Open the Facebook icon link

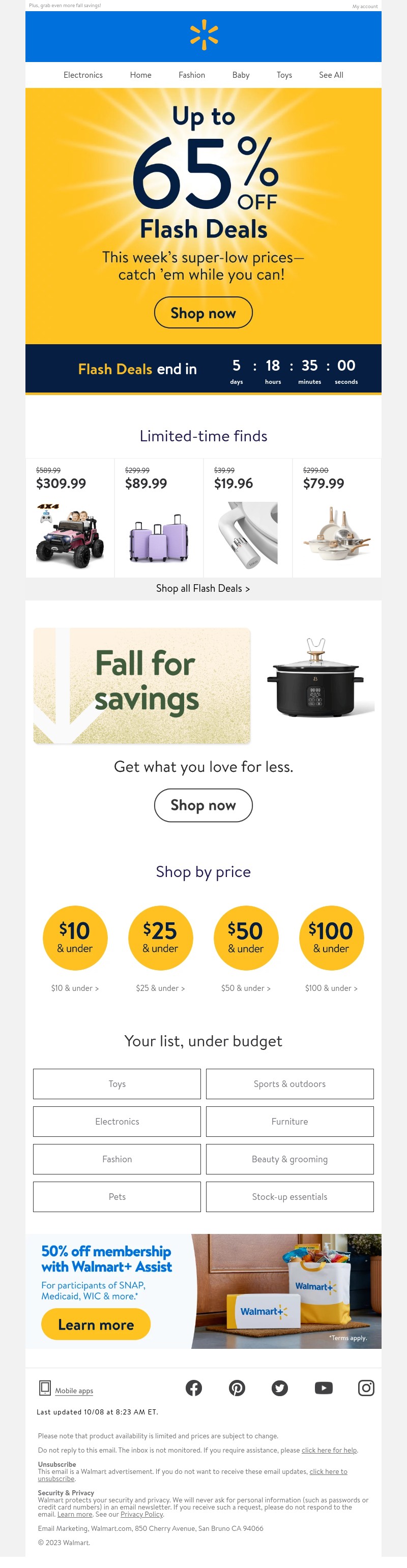point(194,1387)
